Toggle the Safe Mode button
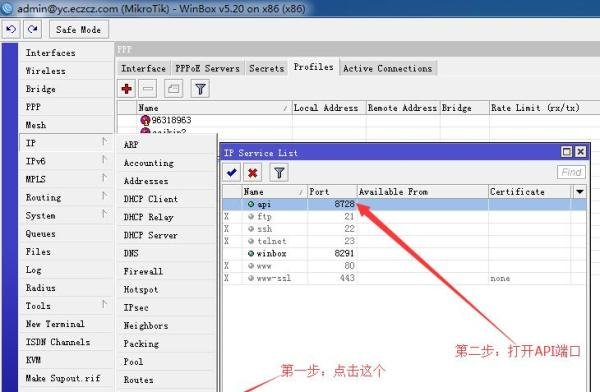This screenshot has width=600, height=392. [x=78, y=29]
